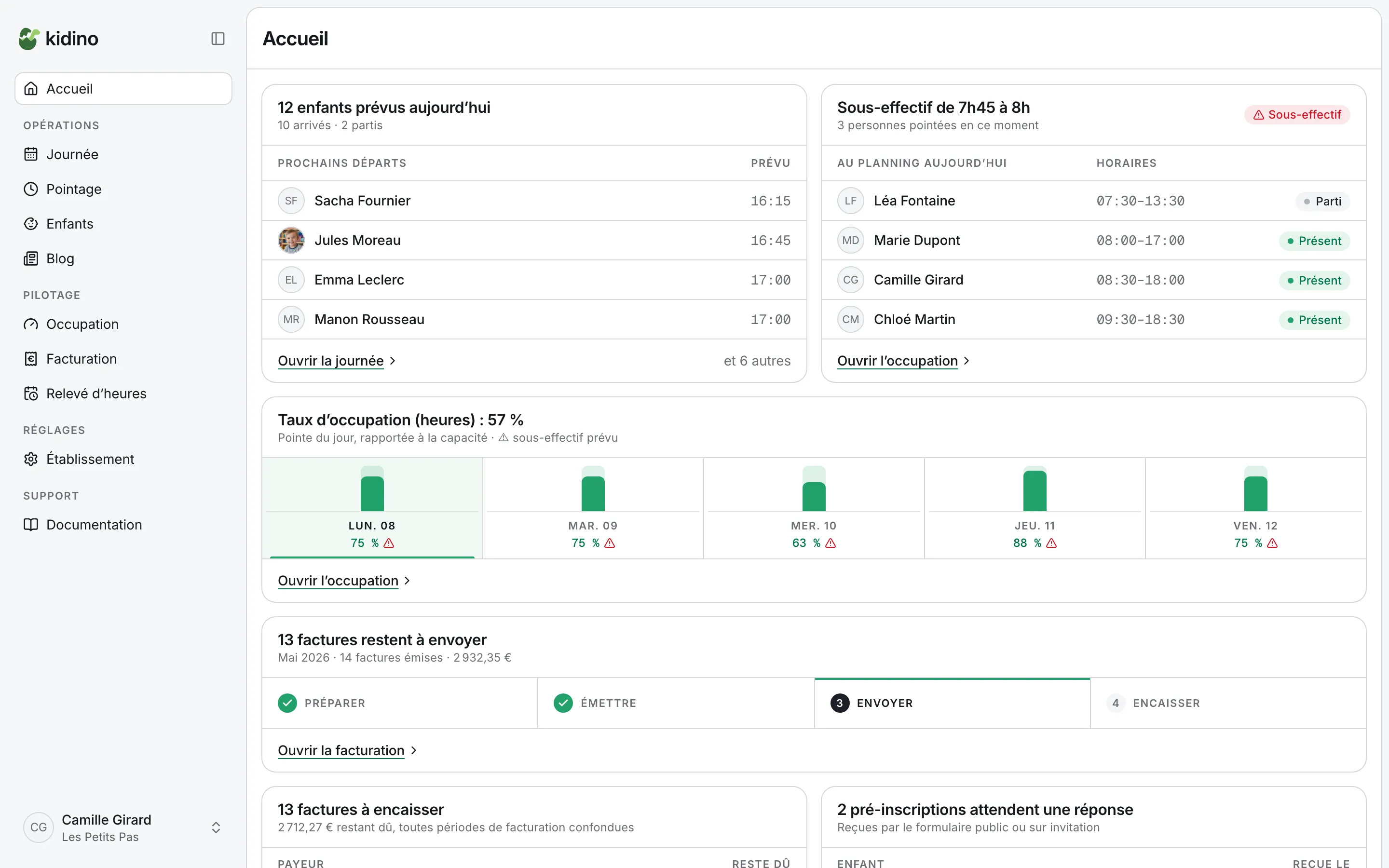Click the red Sous-effectif badge
Image resolution: width=1389 pixels, height=868 pixels.
(1297, 115)
